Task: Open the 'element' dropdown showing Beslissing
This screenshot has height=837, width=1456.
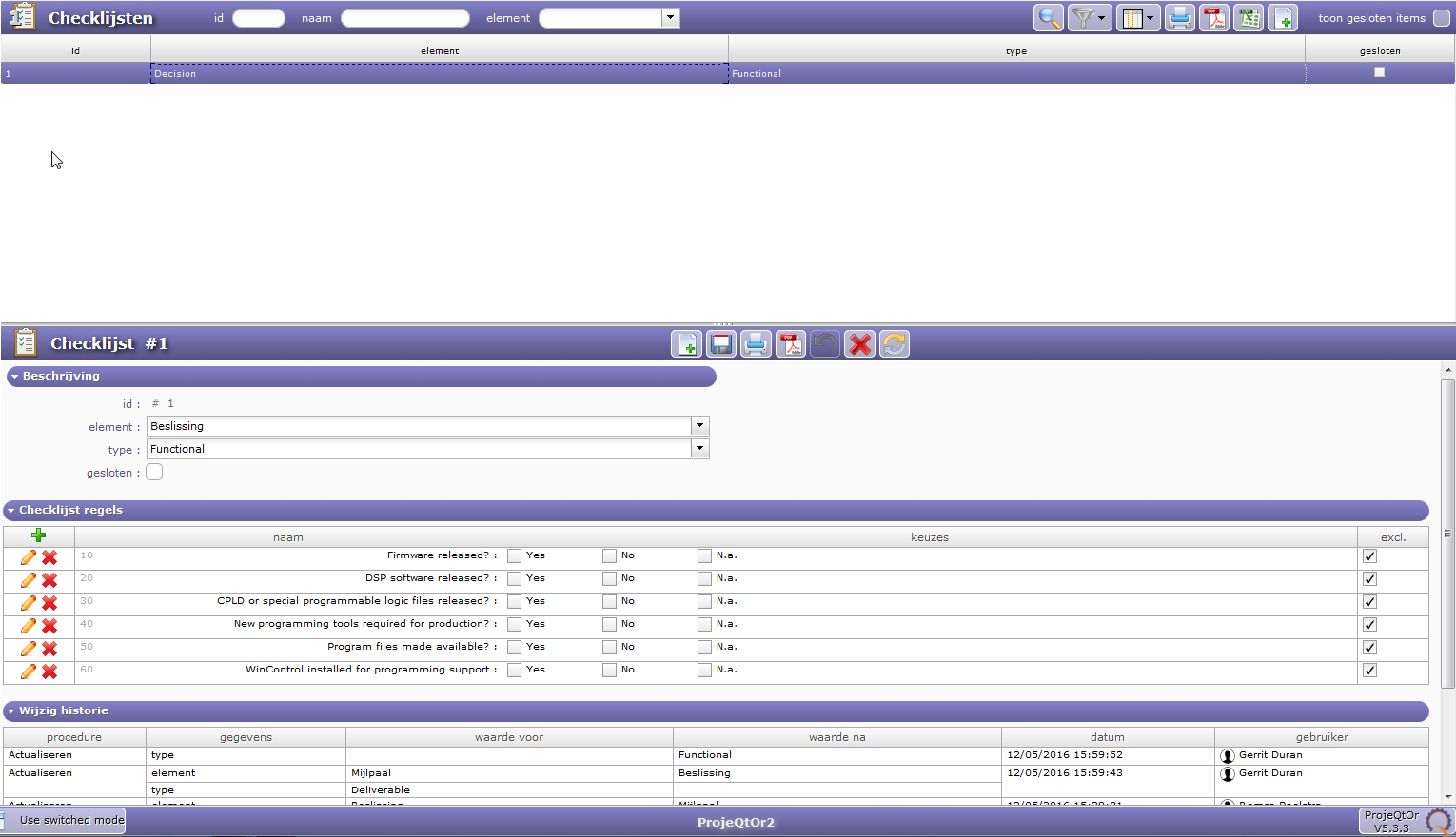Action: (700, 426)
